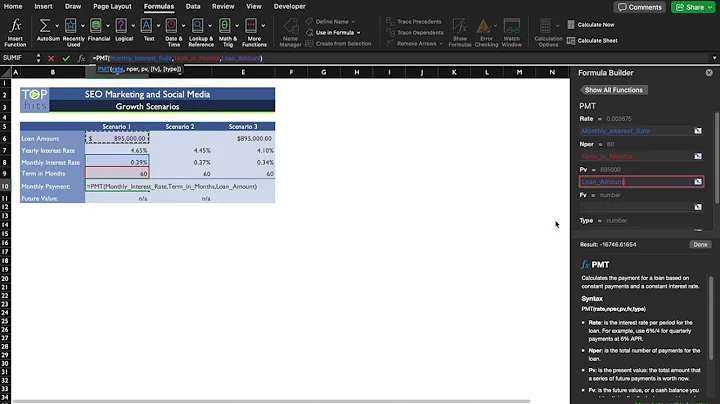Click the select-all corner of grid

click(x=6, y=72)
